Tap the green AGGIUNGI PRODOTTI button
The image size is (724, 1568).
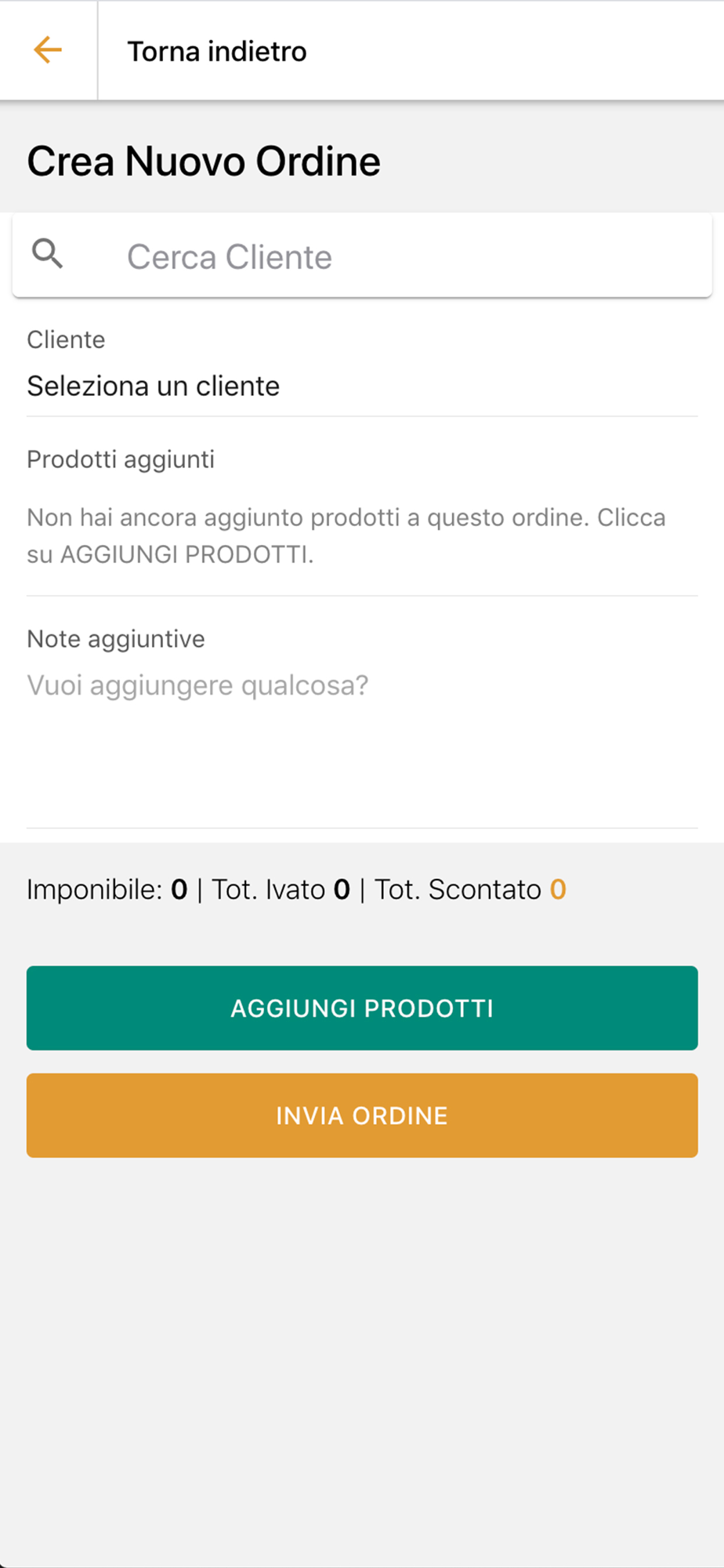(x=362, y=1008)
